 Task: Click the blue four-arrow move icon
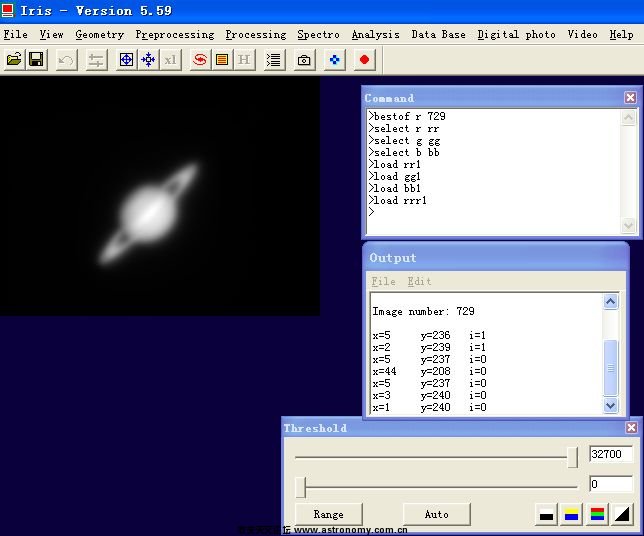coord(148,60)
